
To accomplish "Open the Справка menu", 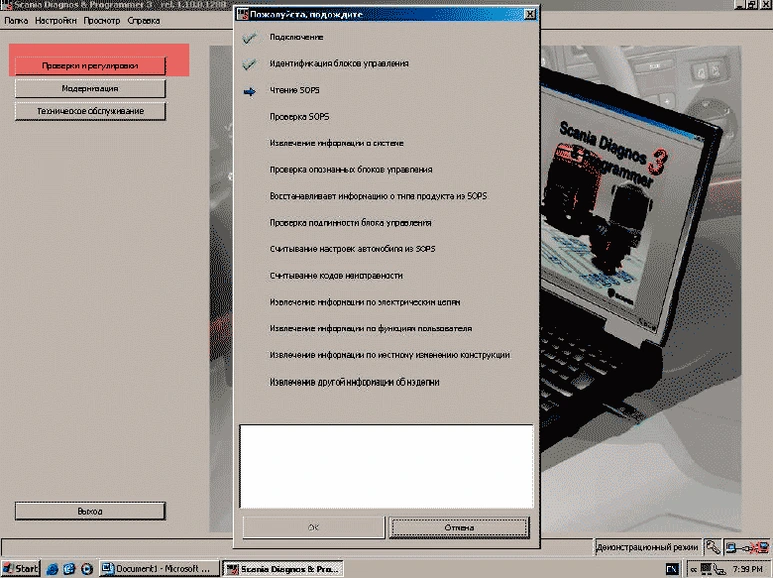I will 144,20.
